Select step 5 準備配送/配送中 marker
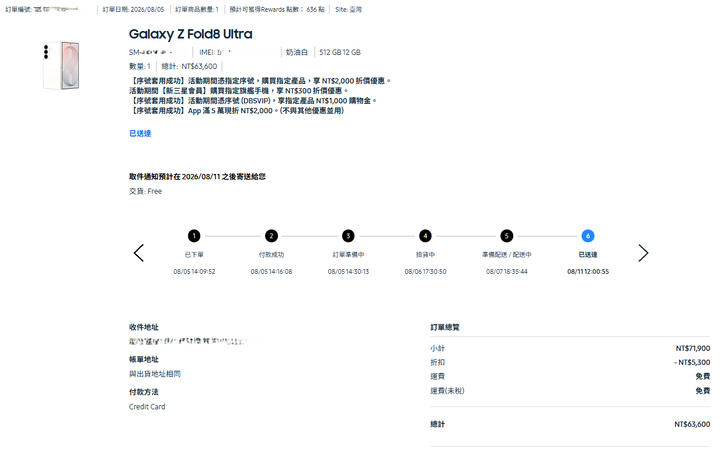The width and height of the screenshot is (720, 456). click(506, 236)
